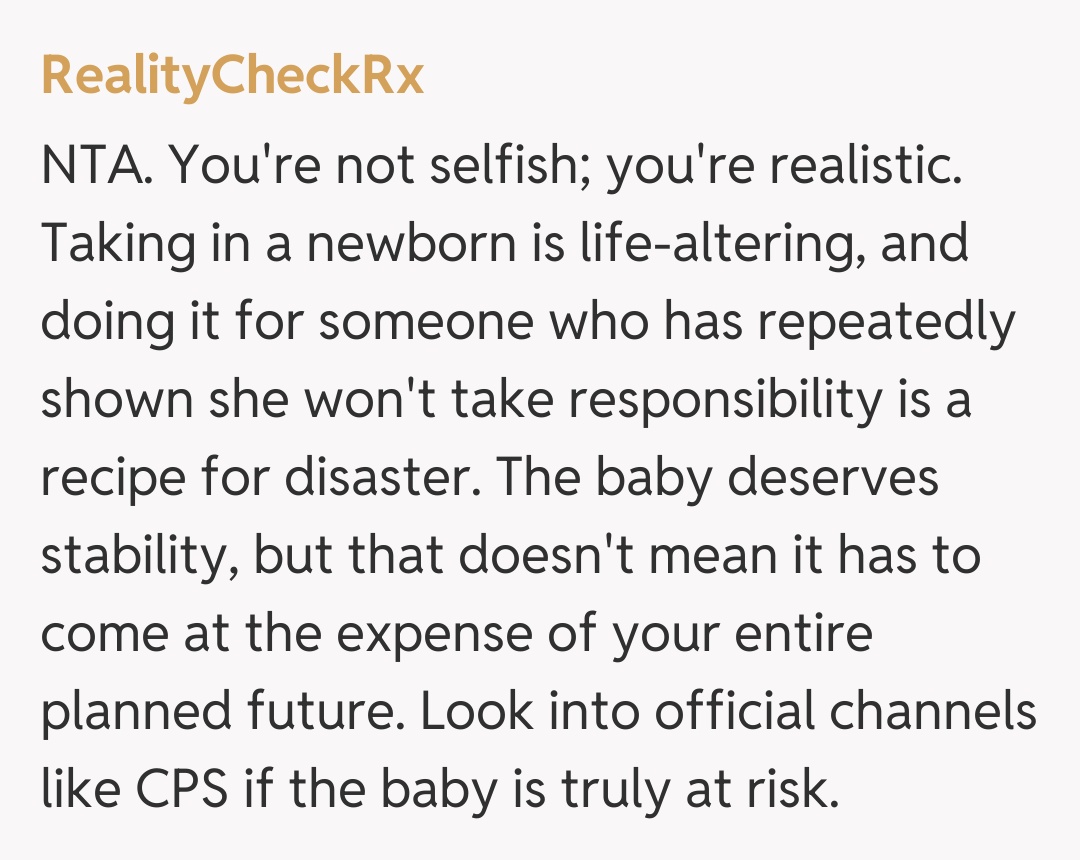
Task: Click the "NTA" verdict at comment start
Action: (x=96, y=168)
